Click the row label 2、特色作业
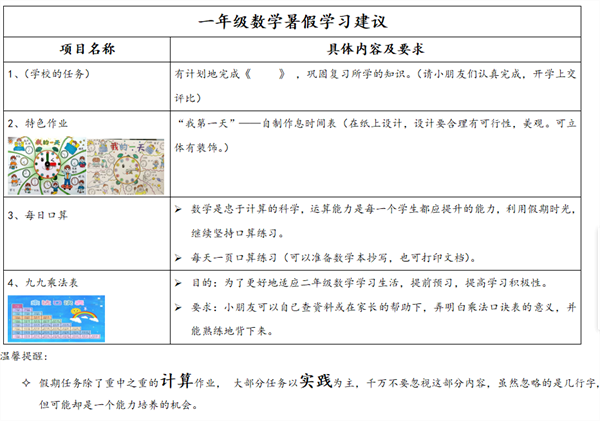This screenshot has height=421, width=600. point(38,123)
